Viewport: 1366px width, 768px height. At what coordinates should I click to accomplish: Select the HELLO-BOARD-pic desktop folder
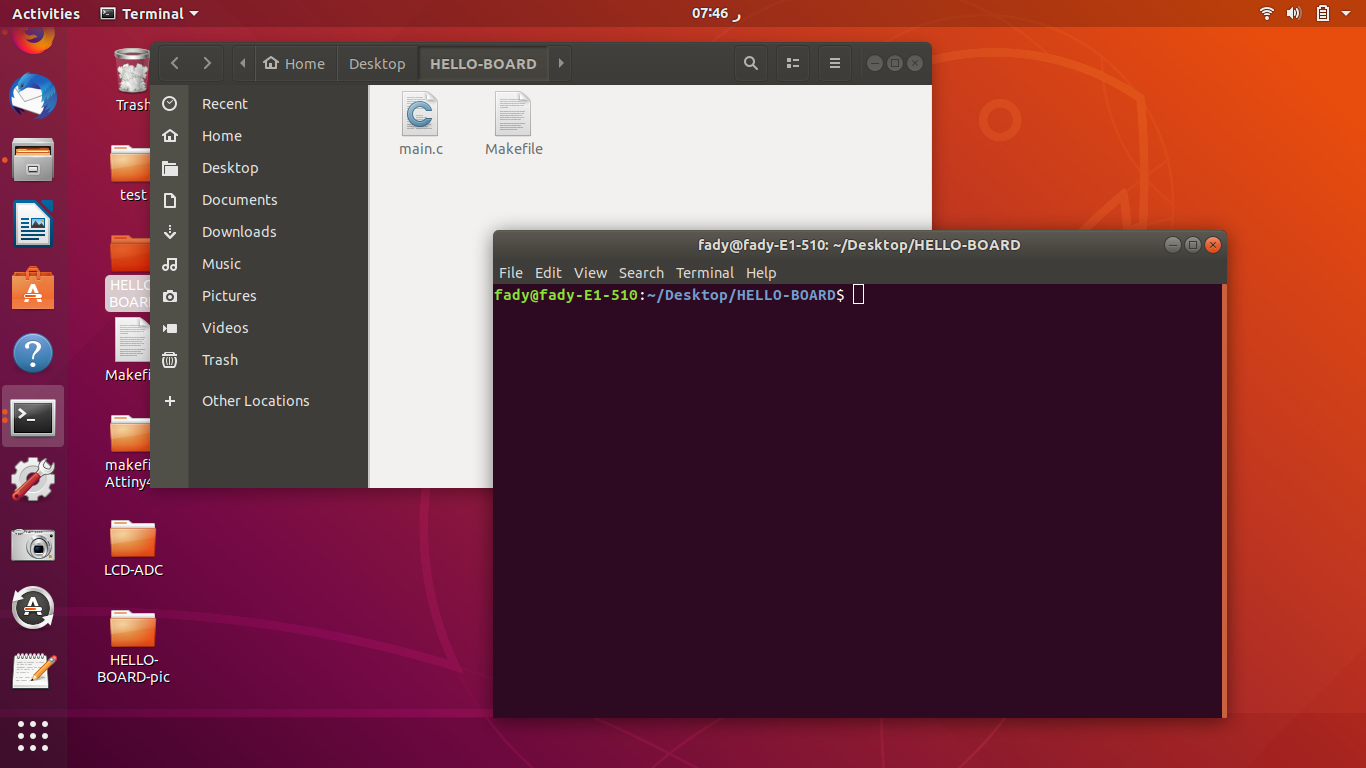coord(133,646)
